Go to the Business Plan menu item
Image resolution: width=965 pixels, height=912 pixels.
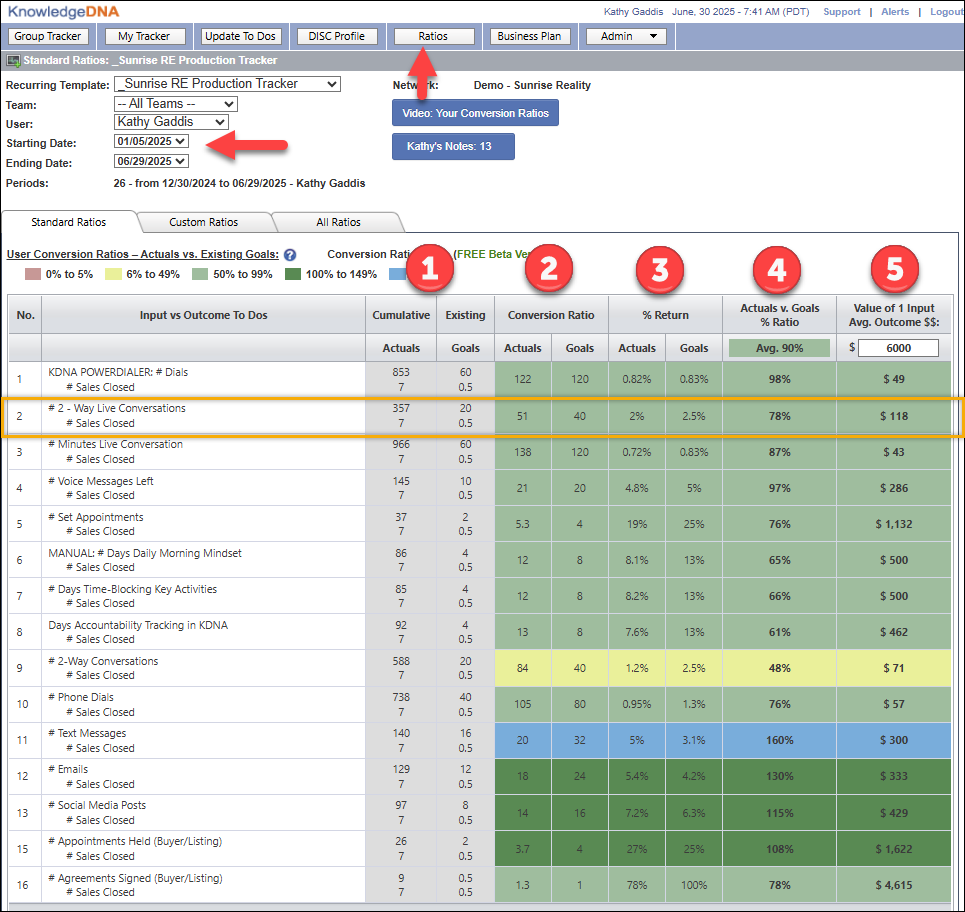[x=530, y=37]
